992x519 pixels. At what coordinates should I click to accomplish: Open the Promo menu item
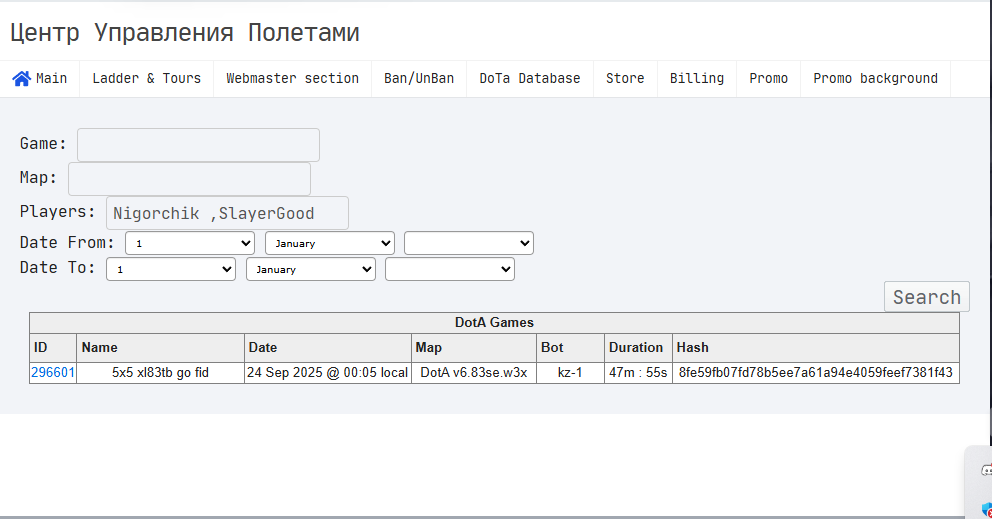tap(769, 78)
